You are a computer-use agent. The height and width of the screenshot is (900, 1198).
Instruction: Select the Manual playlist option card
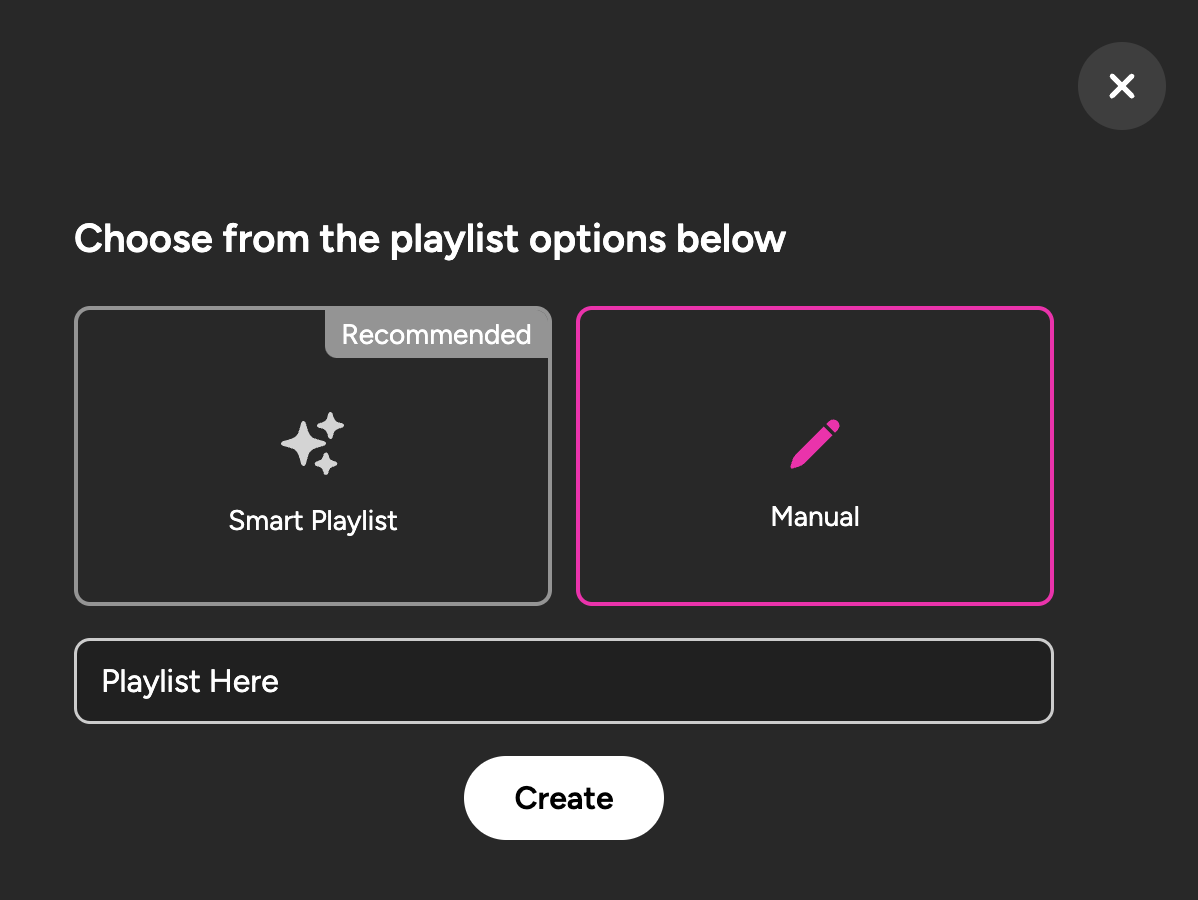pos(814,455)
